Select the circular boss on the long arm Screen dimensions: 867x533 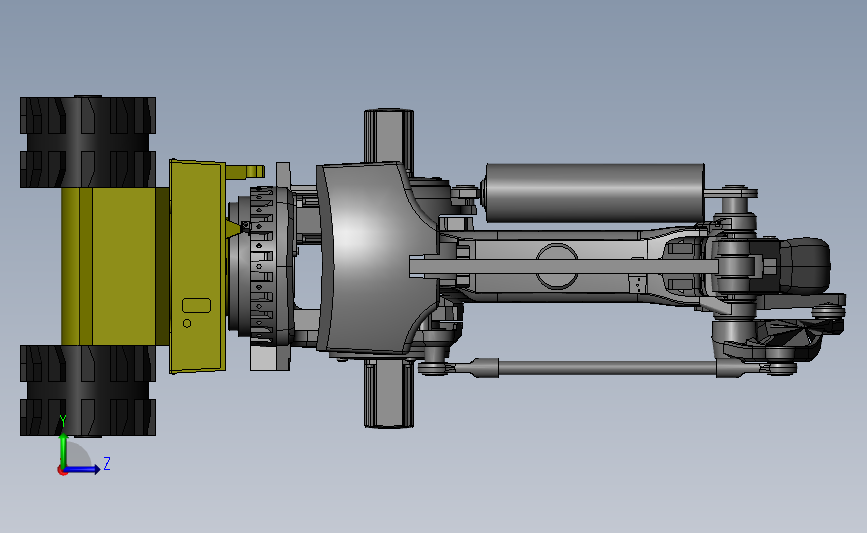[557, 266]
